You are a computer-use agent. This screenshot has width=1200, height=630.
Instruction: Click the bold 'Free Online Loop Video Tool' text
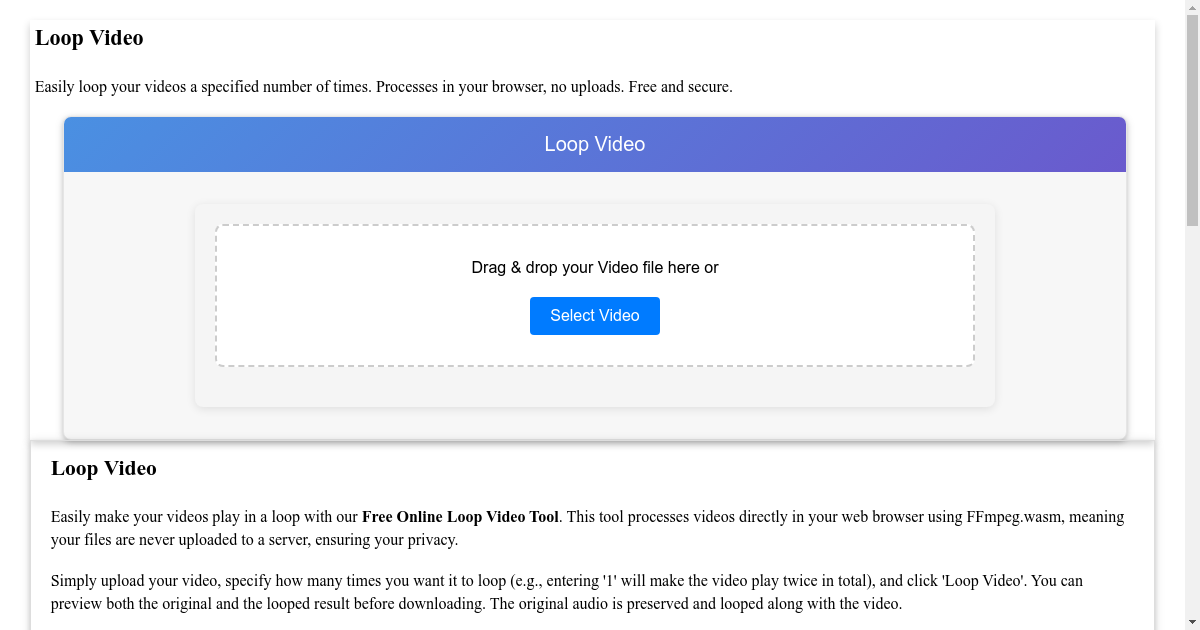coord(459,516)
